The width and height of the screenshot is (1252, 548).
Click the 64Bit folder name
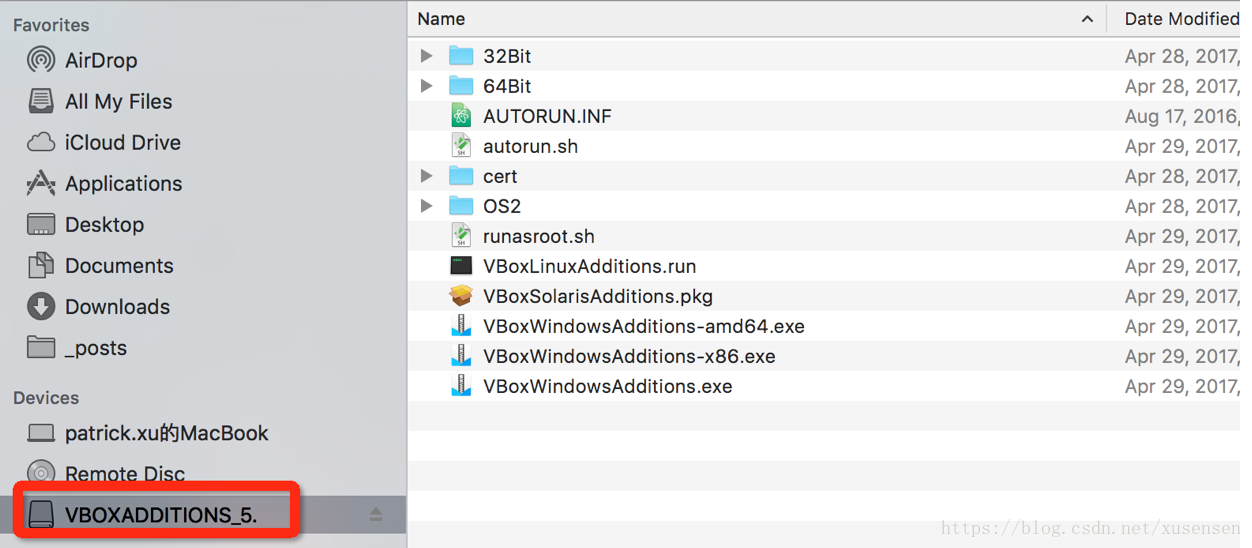(507, 86)
